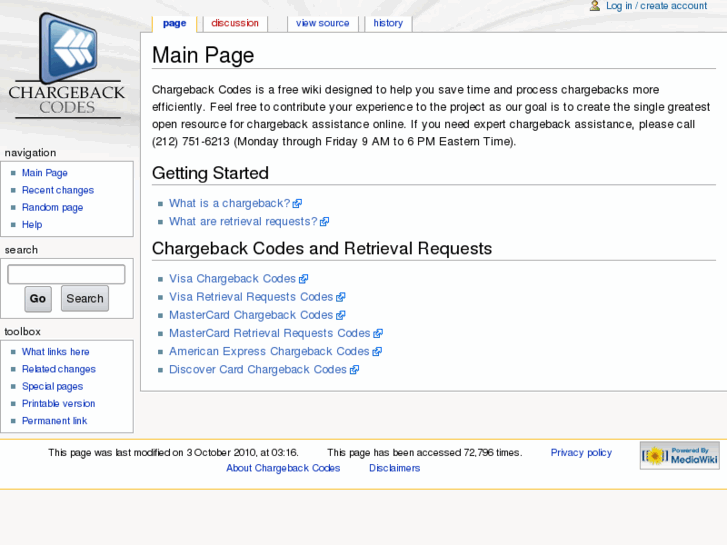Open the What is a chargeback link
Viewport: 727px width, 545px height.
coord(229,203)
